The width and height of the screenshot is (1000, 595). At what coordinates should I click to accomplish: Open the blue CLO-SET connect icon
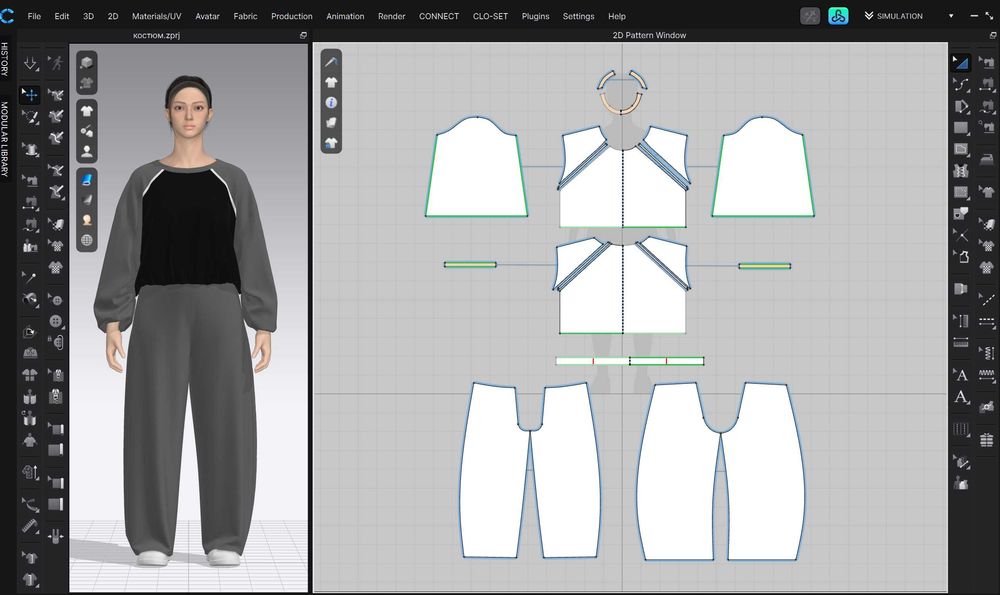click(x=838, y=16)
